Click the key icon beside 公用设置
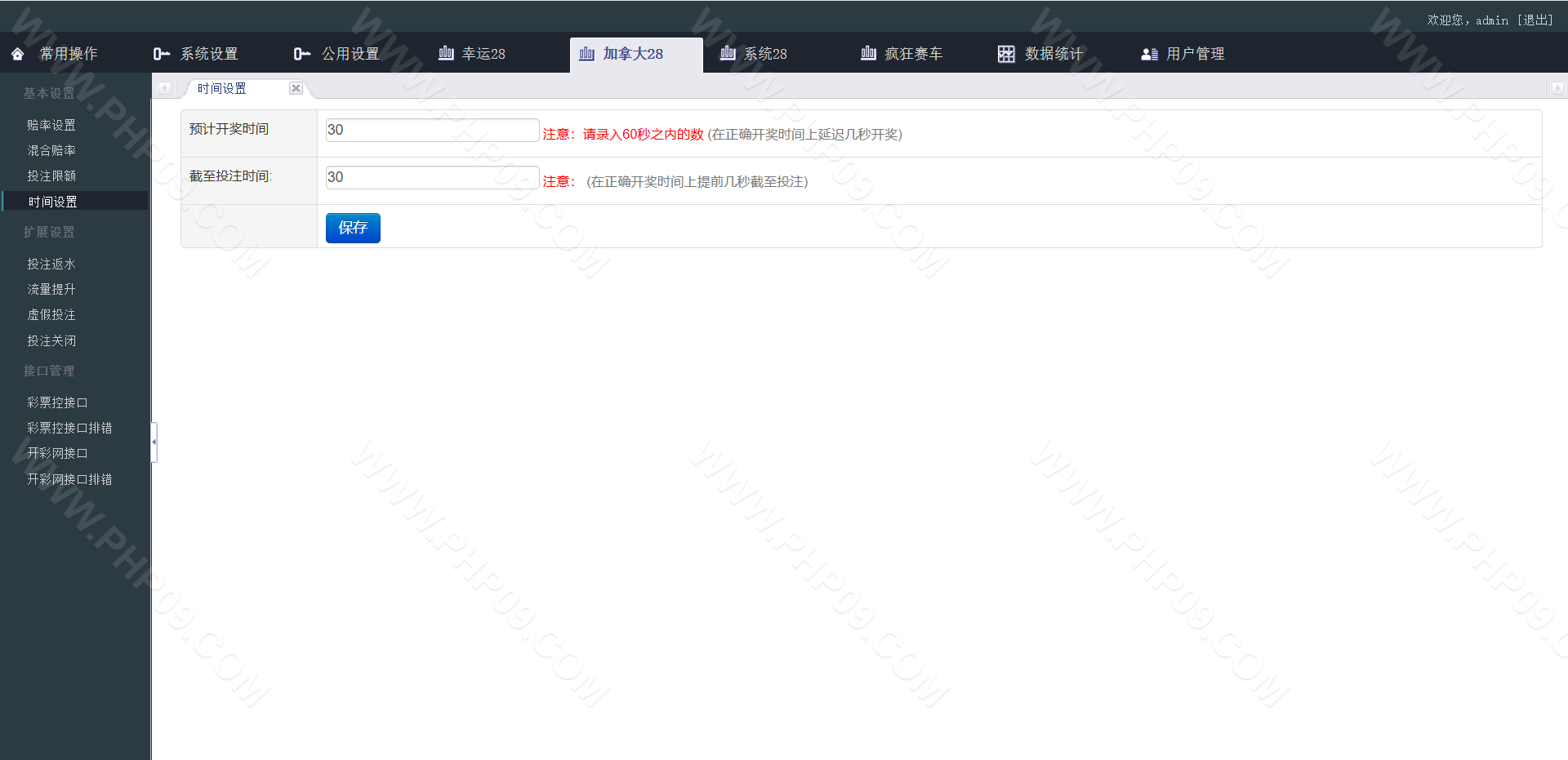Viewport: 1568px width, 760px height. (x=301, y=54)
